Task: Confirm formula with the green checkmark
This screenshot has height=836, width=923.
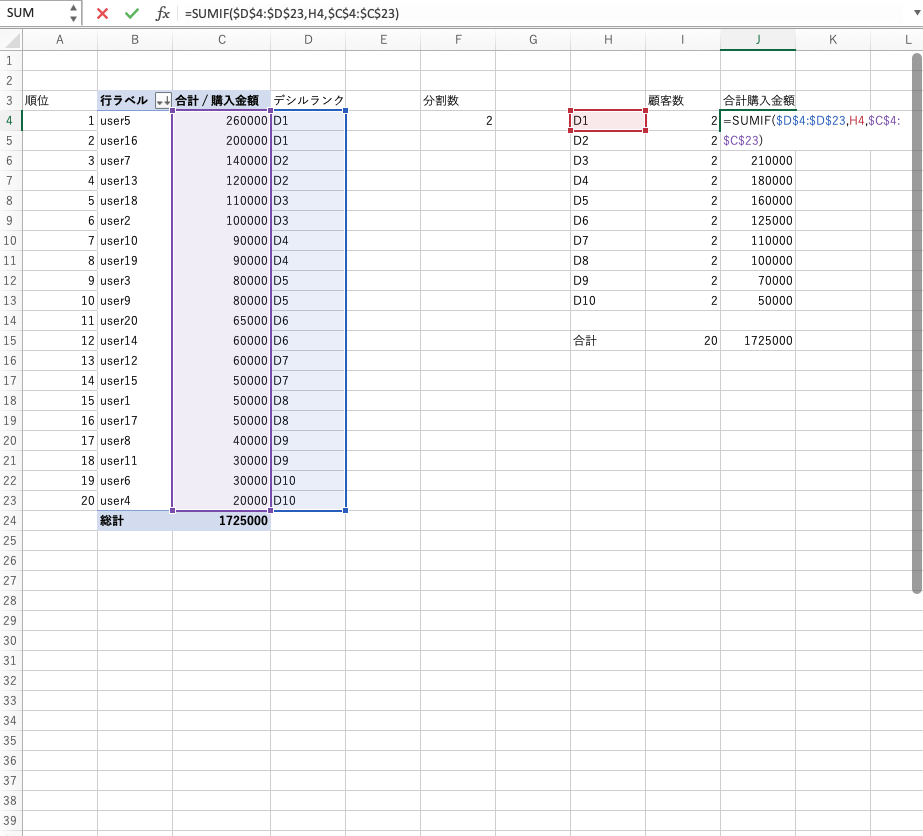Action: pyautogui.click(x=131, y=13)
